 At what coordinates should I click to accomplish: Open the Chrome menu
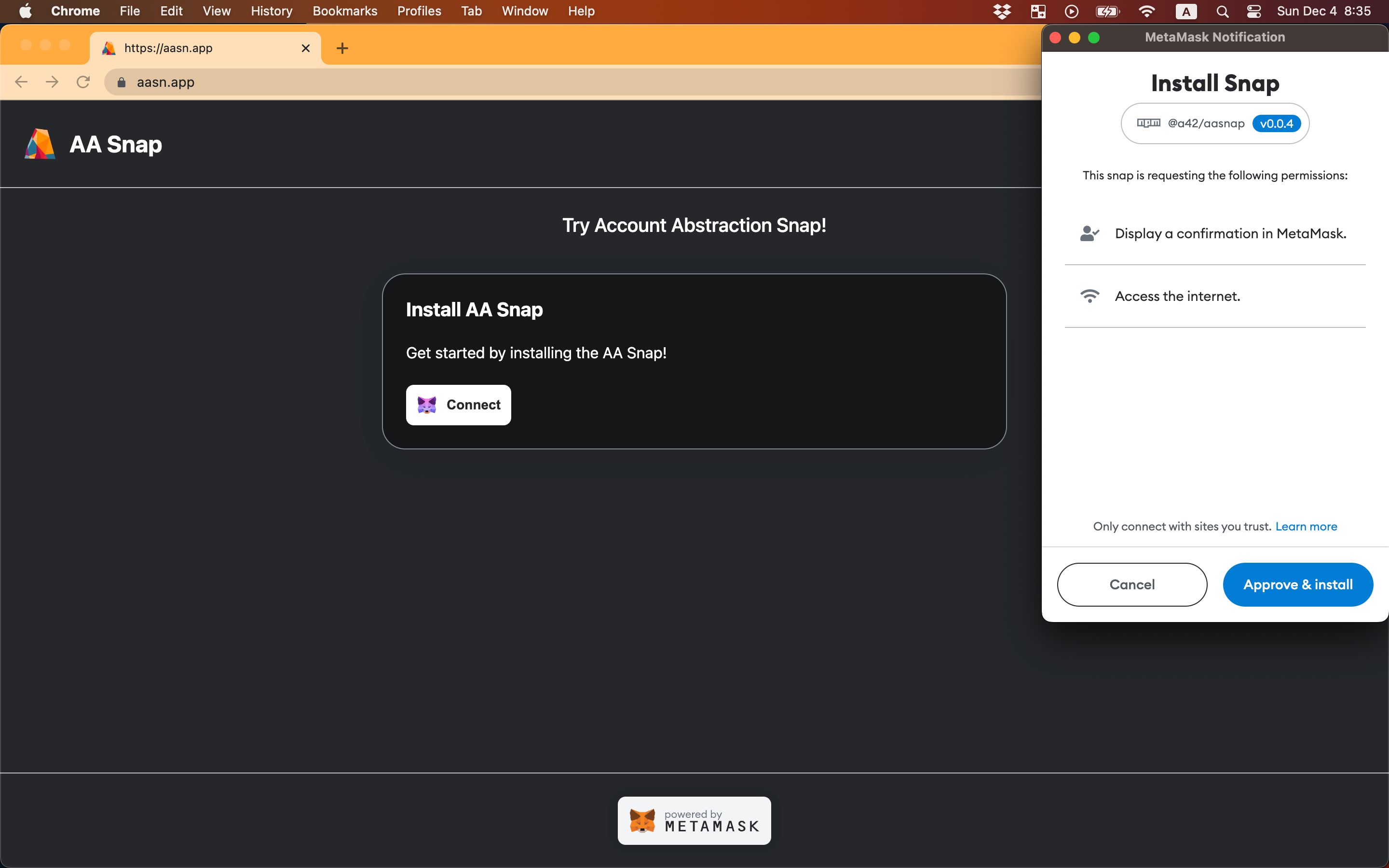pyautogui.click(x=75, y=11)
